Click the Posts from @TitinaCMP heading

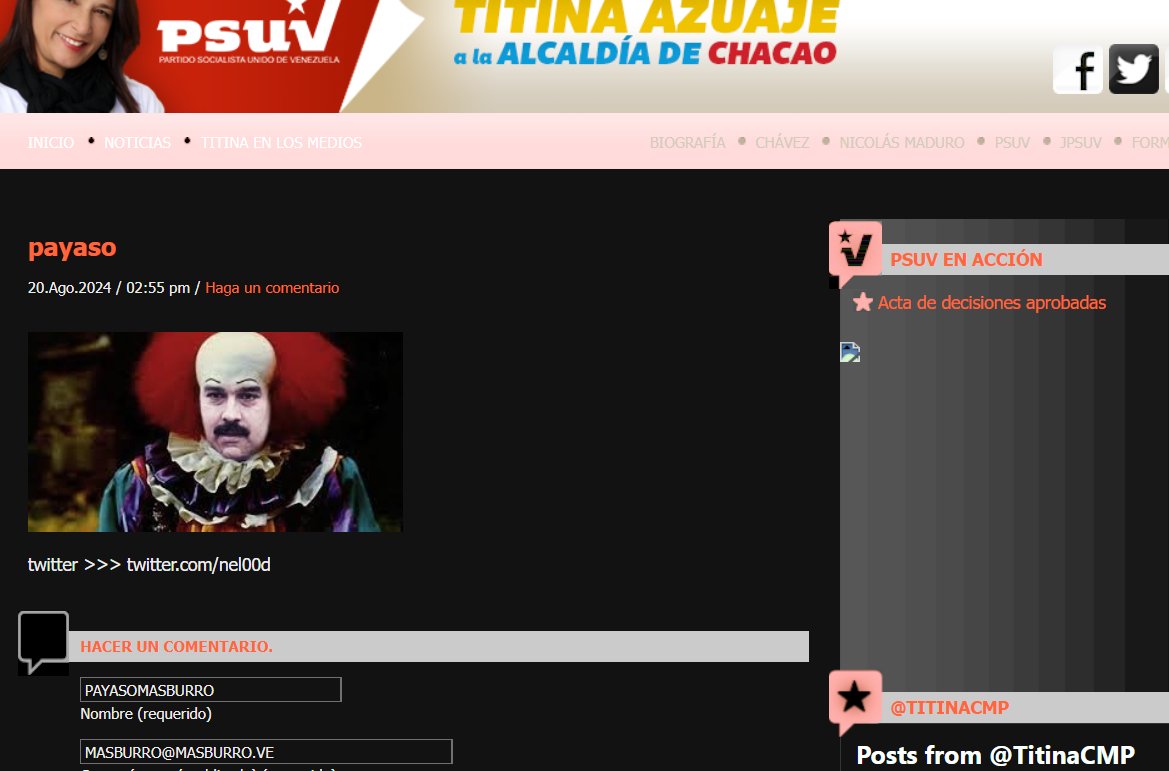coord(995,755)
